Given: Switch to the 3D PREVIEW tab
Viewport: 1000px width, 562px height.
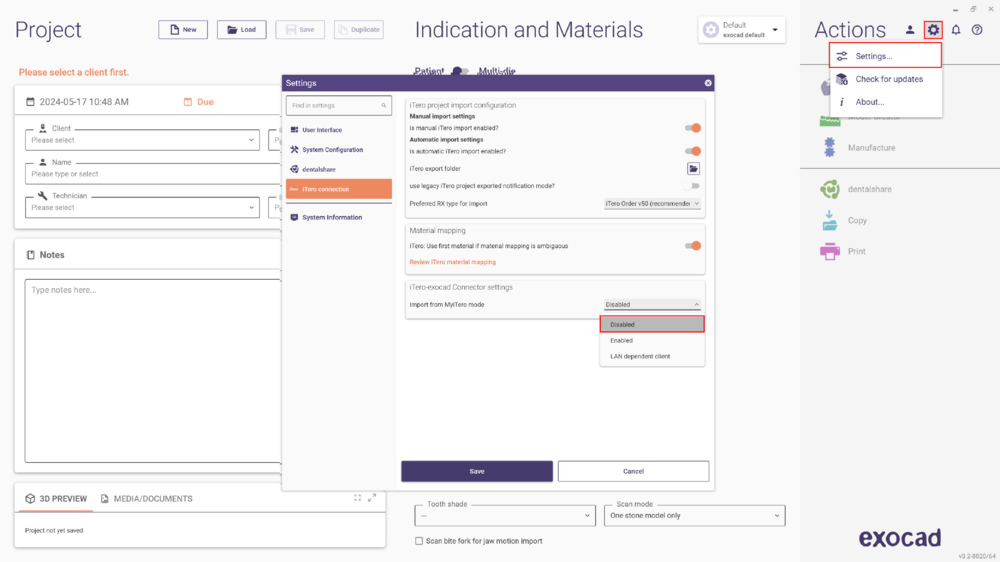Looking at the screenshot, I should (x=55, y=498).
